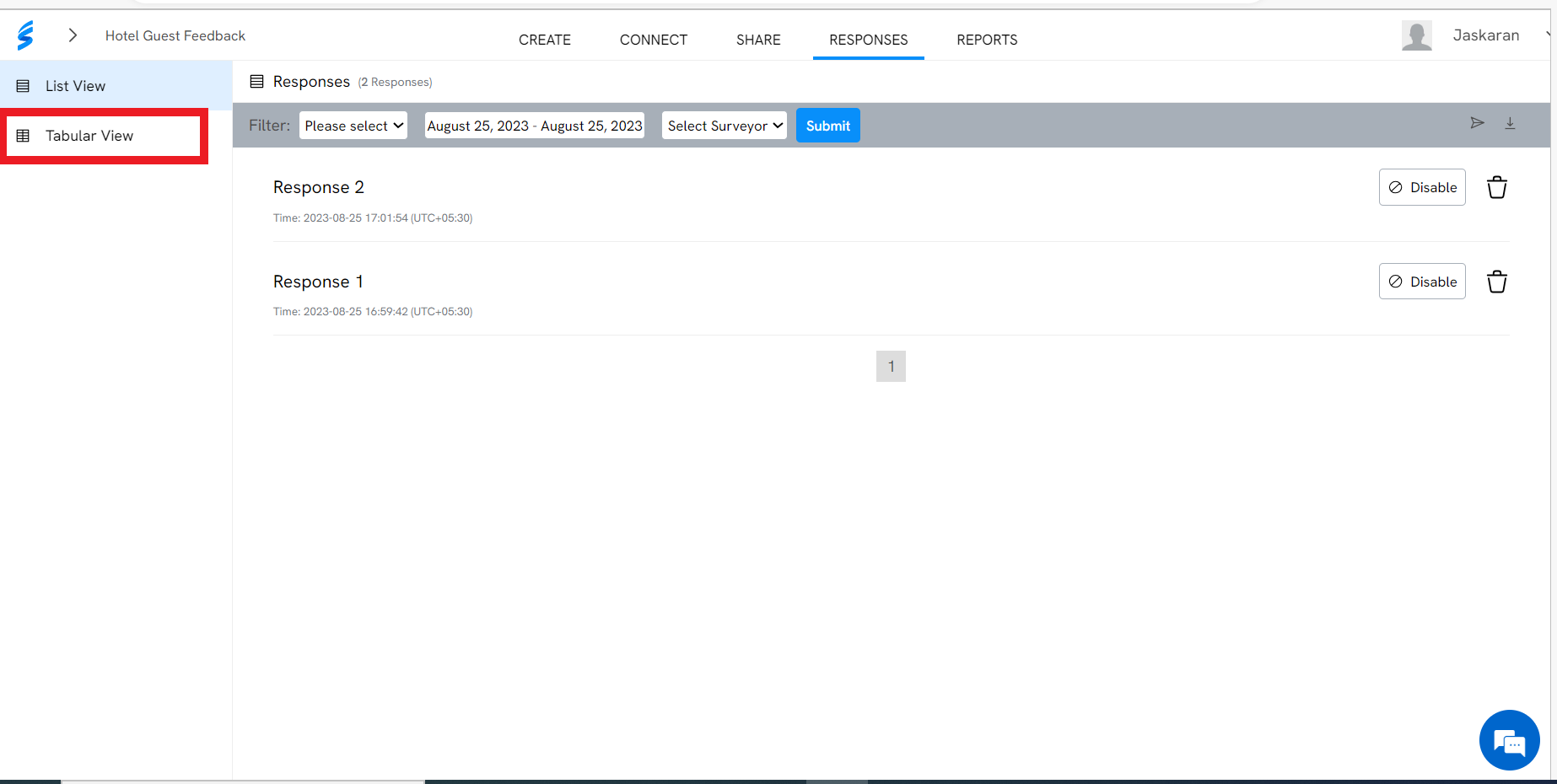This screenshot has height=784, width=1557.
Task: Click the user profile avatar
Action: click(1416, 35)
